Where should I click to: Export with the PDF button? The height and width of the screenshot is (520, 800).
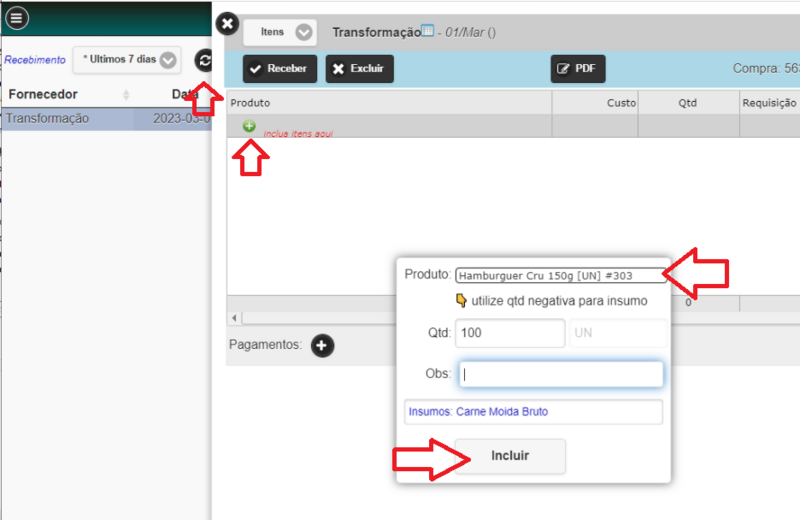pyautogui.click(x=578, y=69)
